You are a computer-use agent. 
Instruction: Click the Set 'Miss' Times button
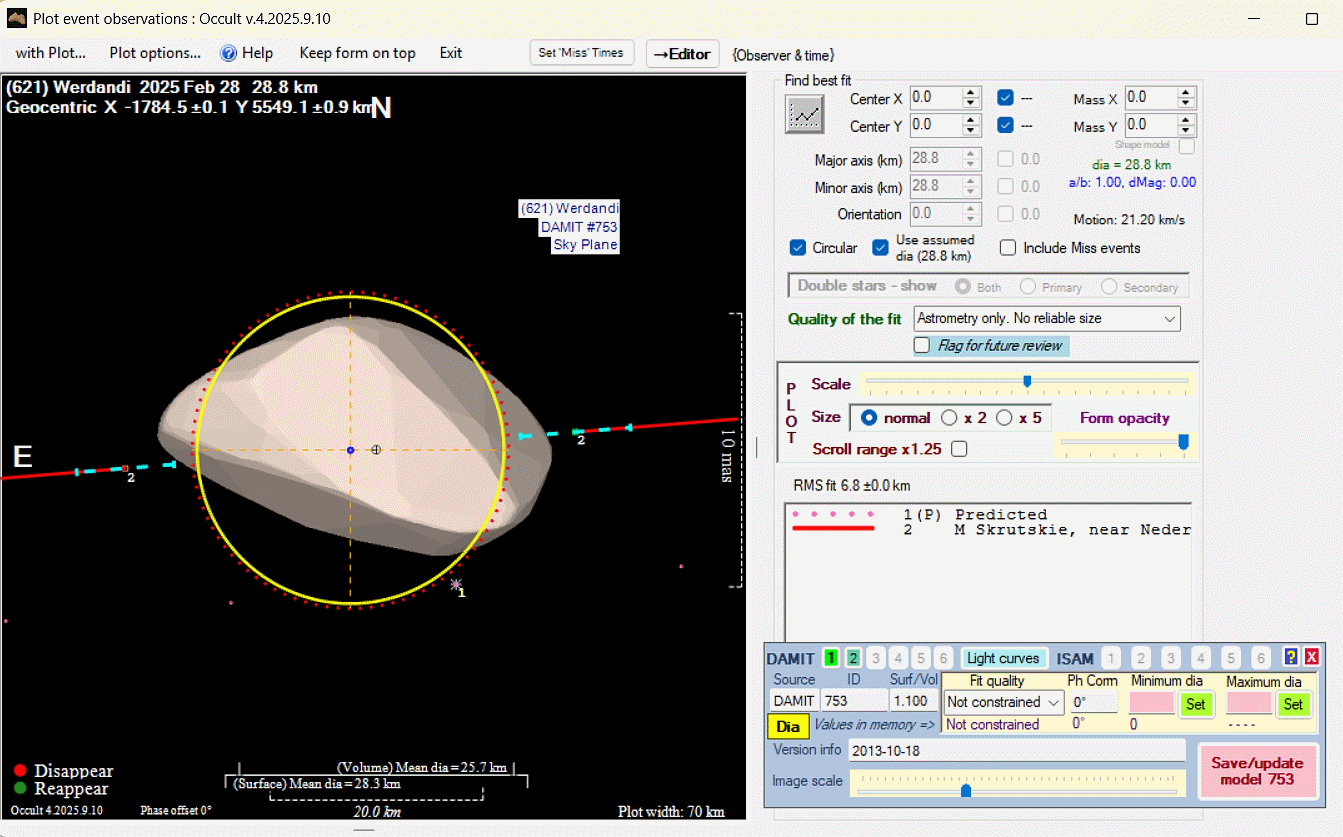pos(581,53)
